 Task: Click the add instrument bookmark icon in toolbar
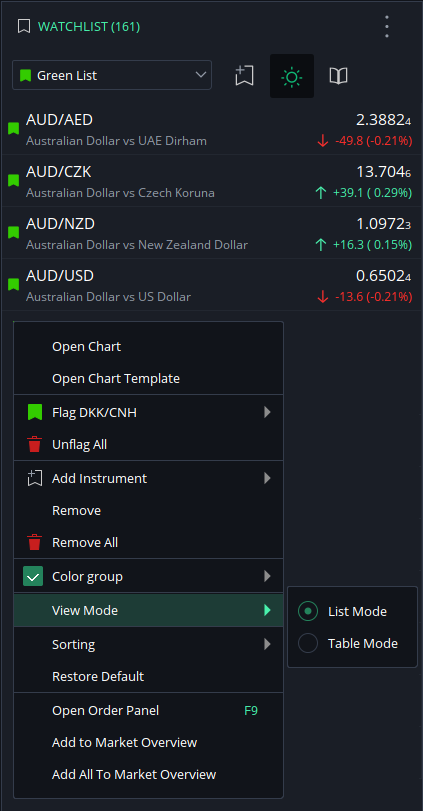click(x=244, y=76)
